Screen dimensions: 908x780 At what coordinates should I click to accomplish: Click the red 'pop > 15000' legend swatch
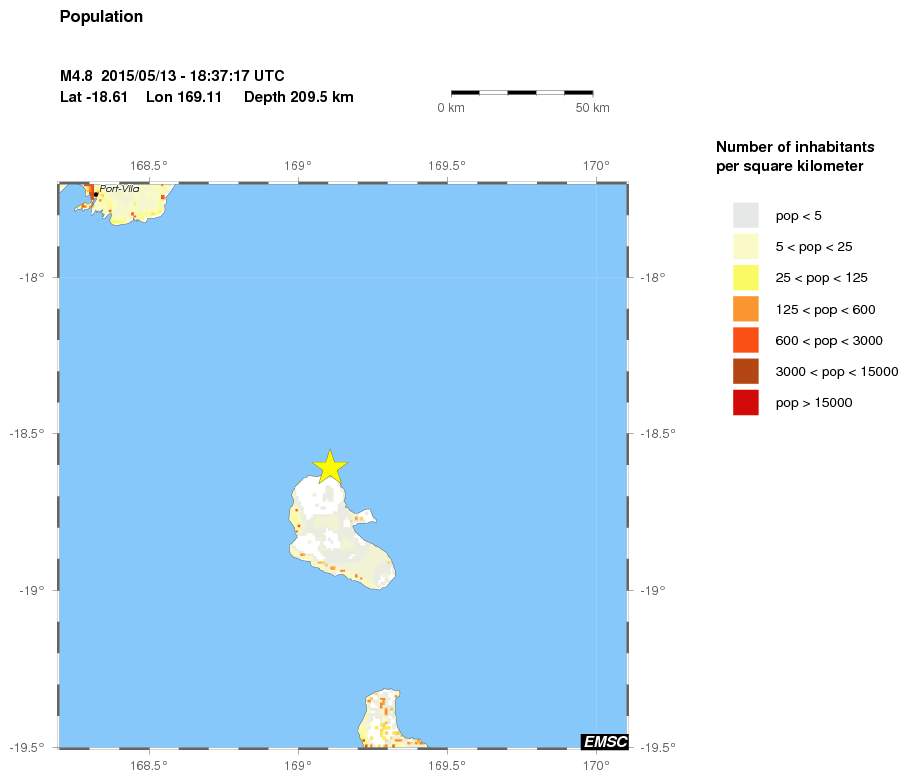pos(746,402)
